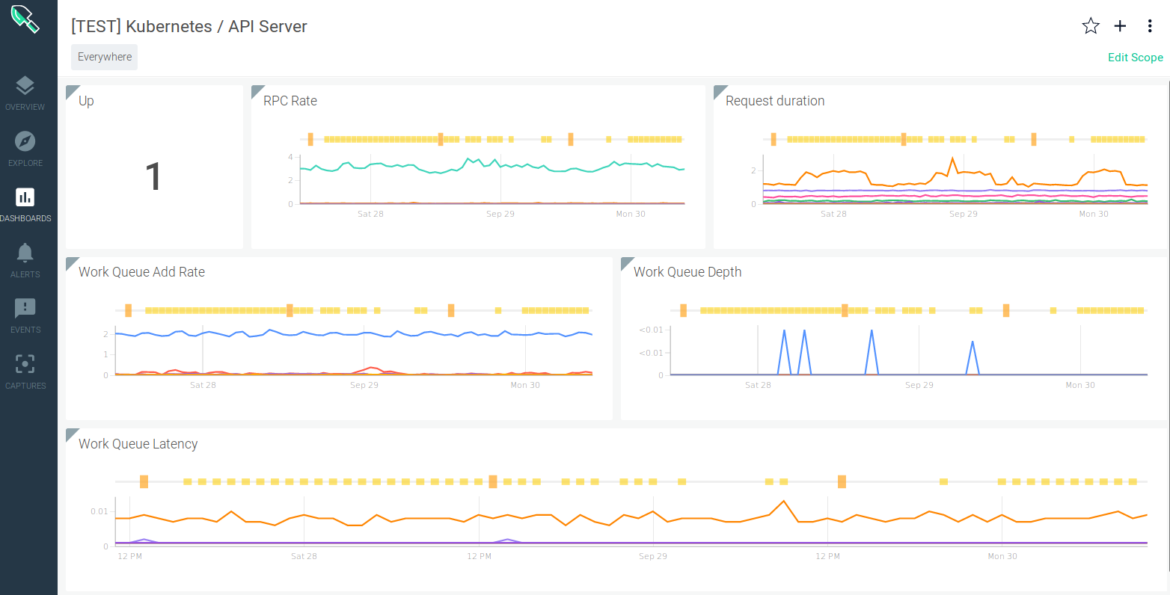This screenshot has width=1170, height=595.
Task: Click the dashboard title "[TEST] Kubernetes / API Server"
Action: pyautogui.click(x=190, y=26)
